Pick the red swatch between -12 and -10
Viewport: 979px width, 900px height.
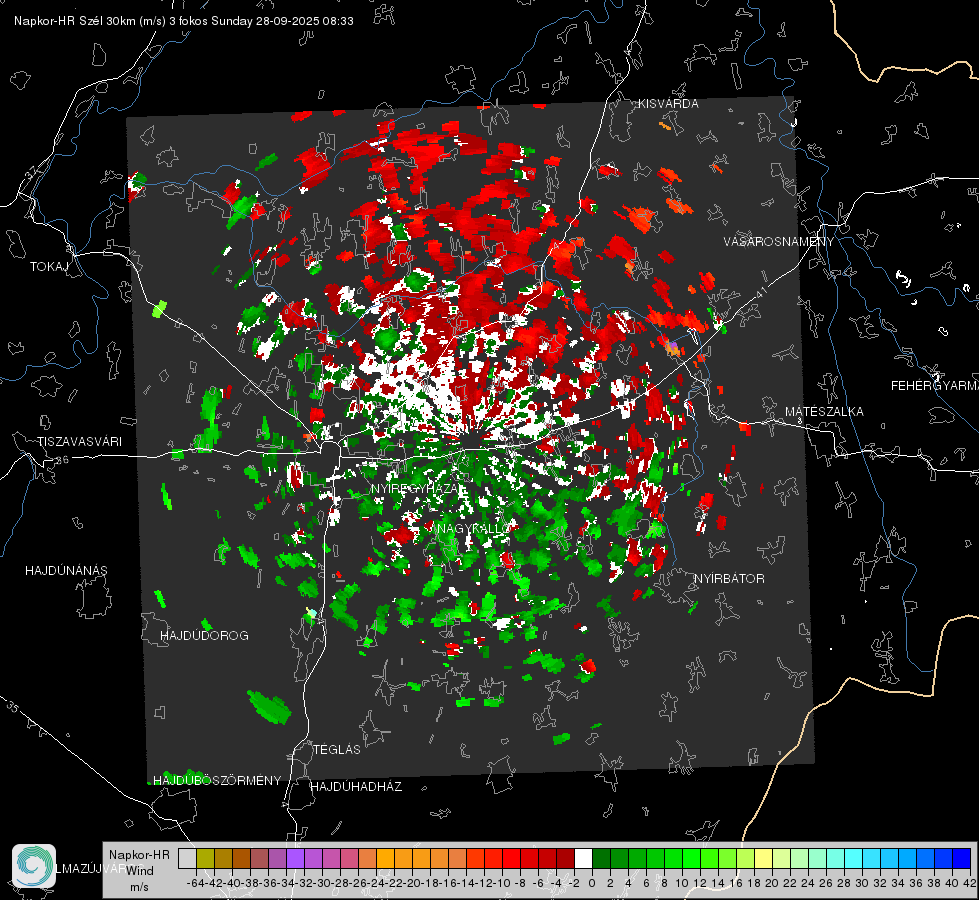493,858
